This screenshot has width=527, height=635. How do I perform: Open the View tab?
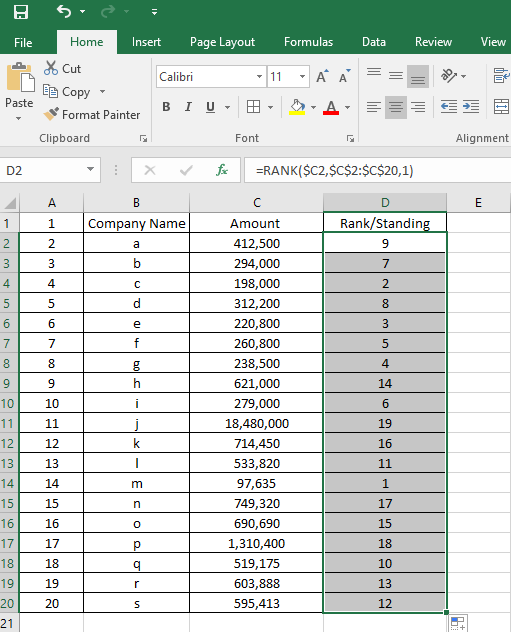(493, 42)
